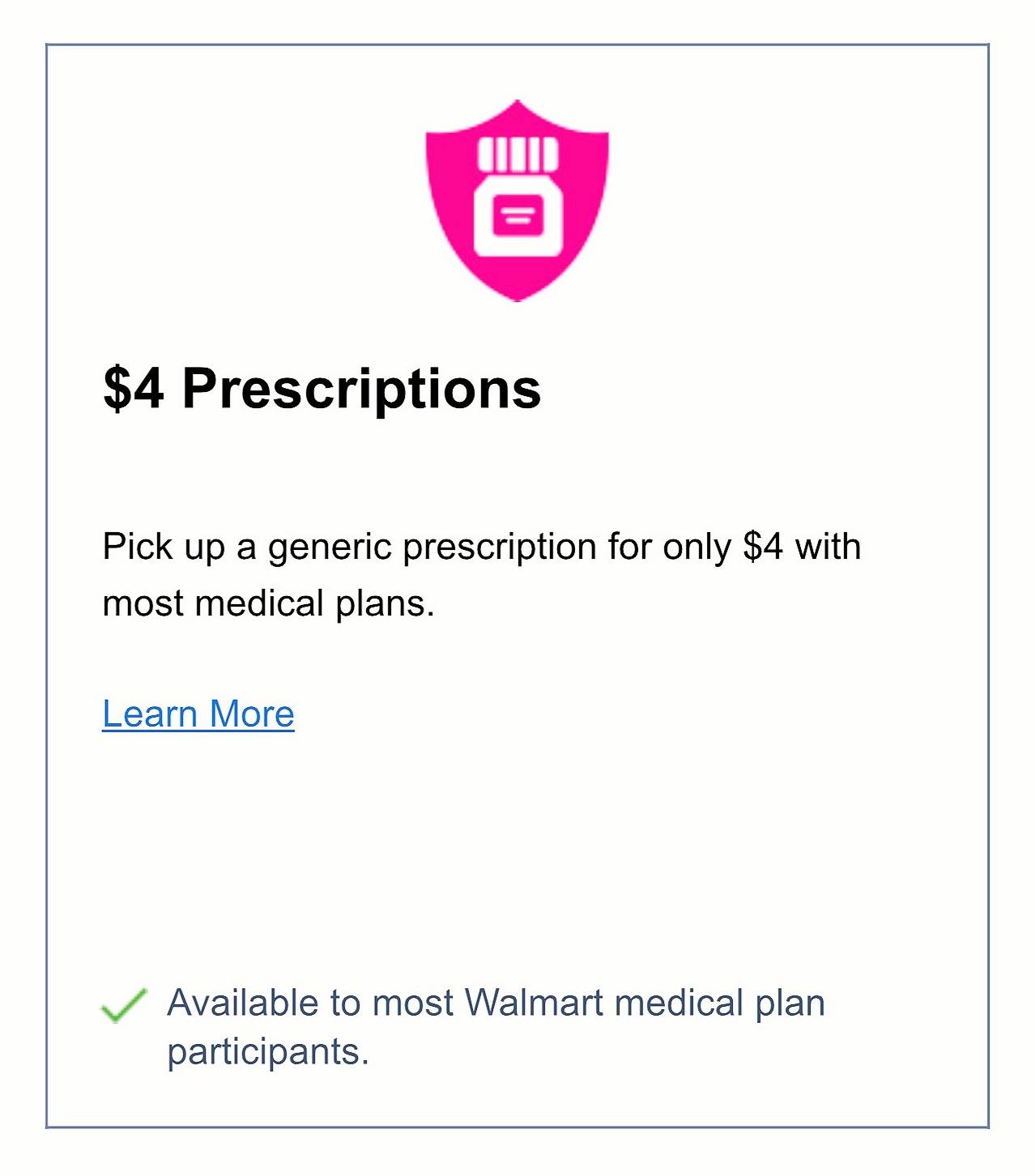Click the "$4 Prescriptions" heading

pos(322,388)
